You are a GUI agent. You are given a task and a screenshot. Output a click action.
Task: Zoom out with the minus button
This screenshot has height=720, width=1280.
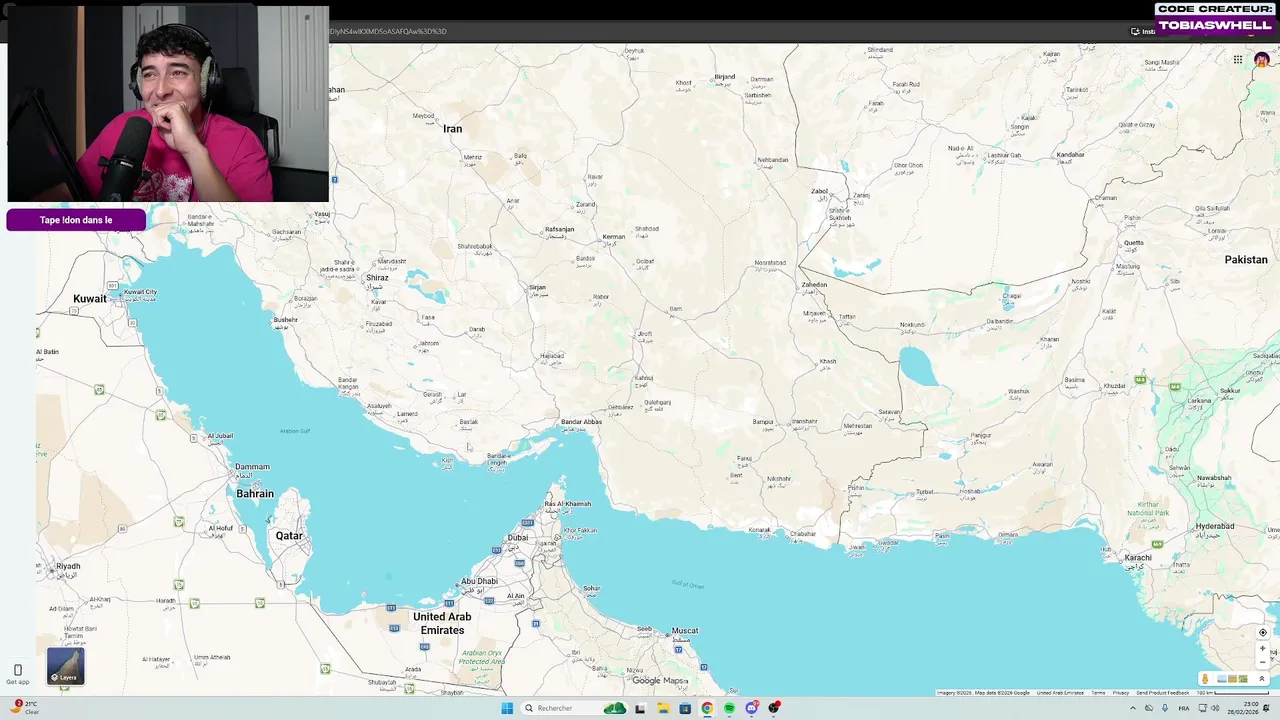pos(1262,662)
